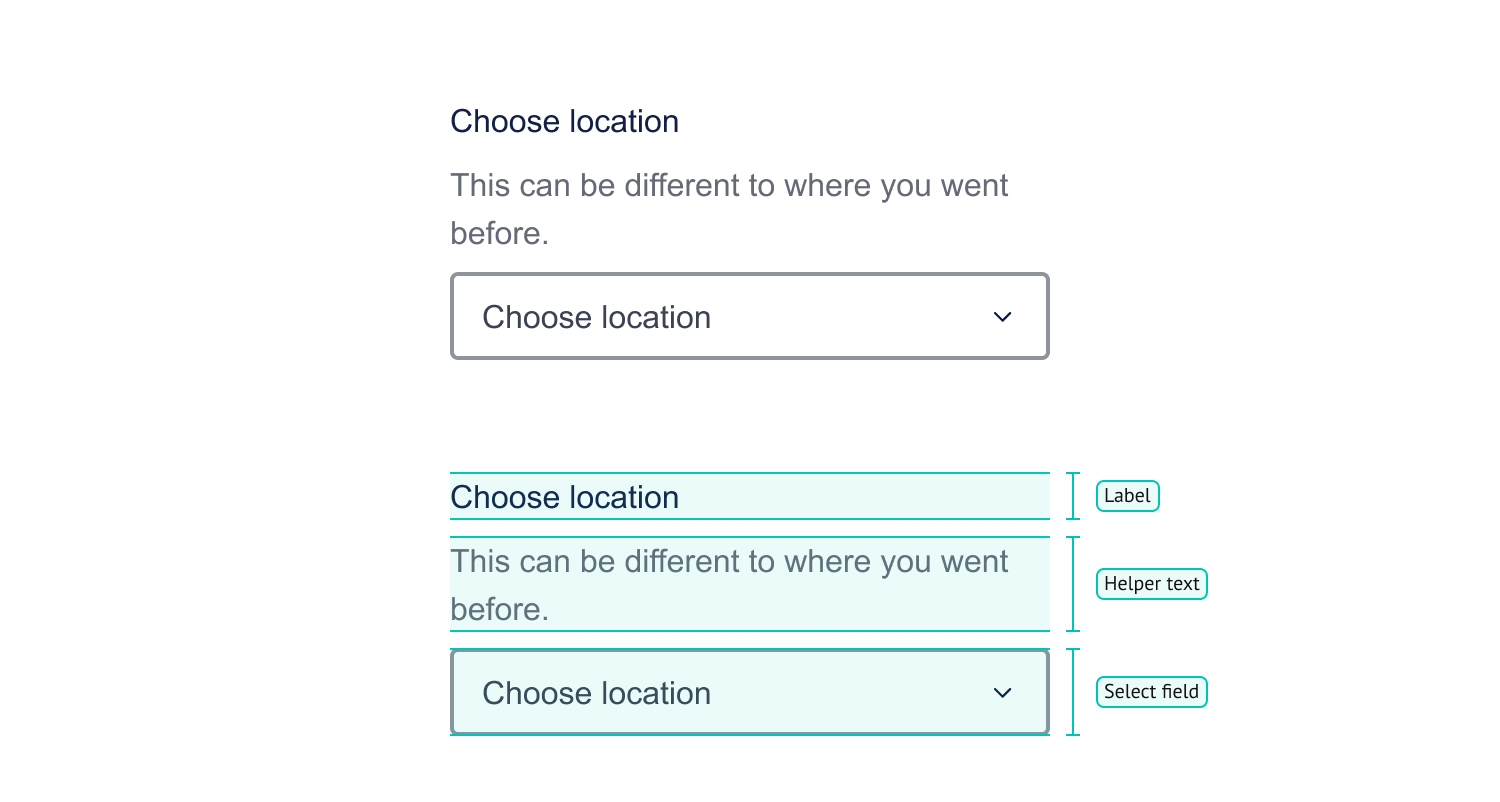The image size is (1500, 802).
Task: Click the bracket marker beside the Label annotation
Action: (1073, 495)
